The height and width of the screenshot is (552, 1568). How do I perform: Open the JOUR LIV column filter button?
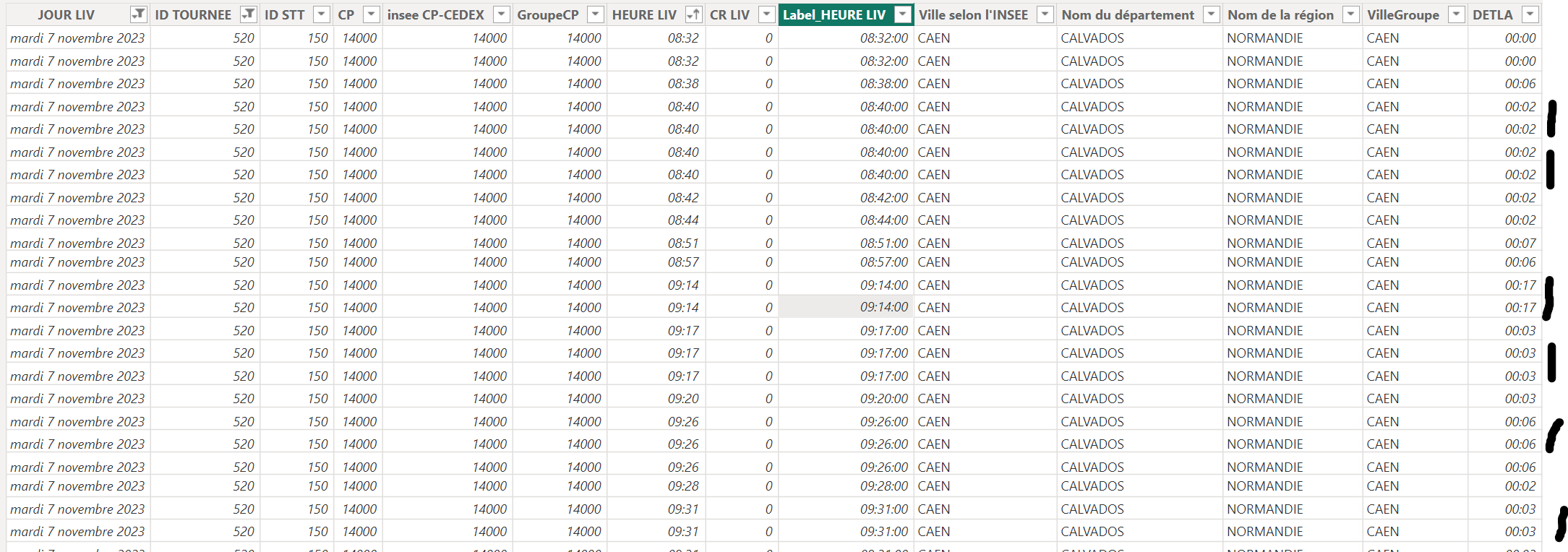(x=138, y=14)
